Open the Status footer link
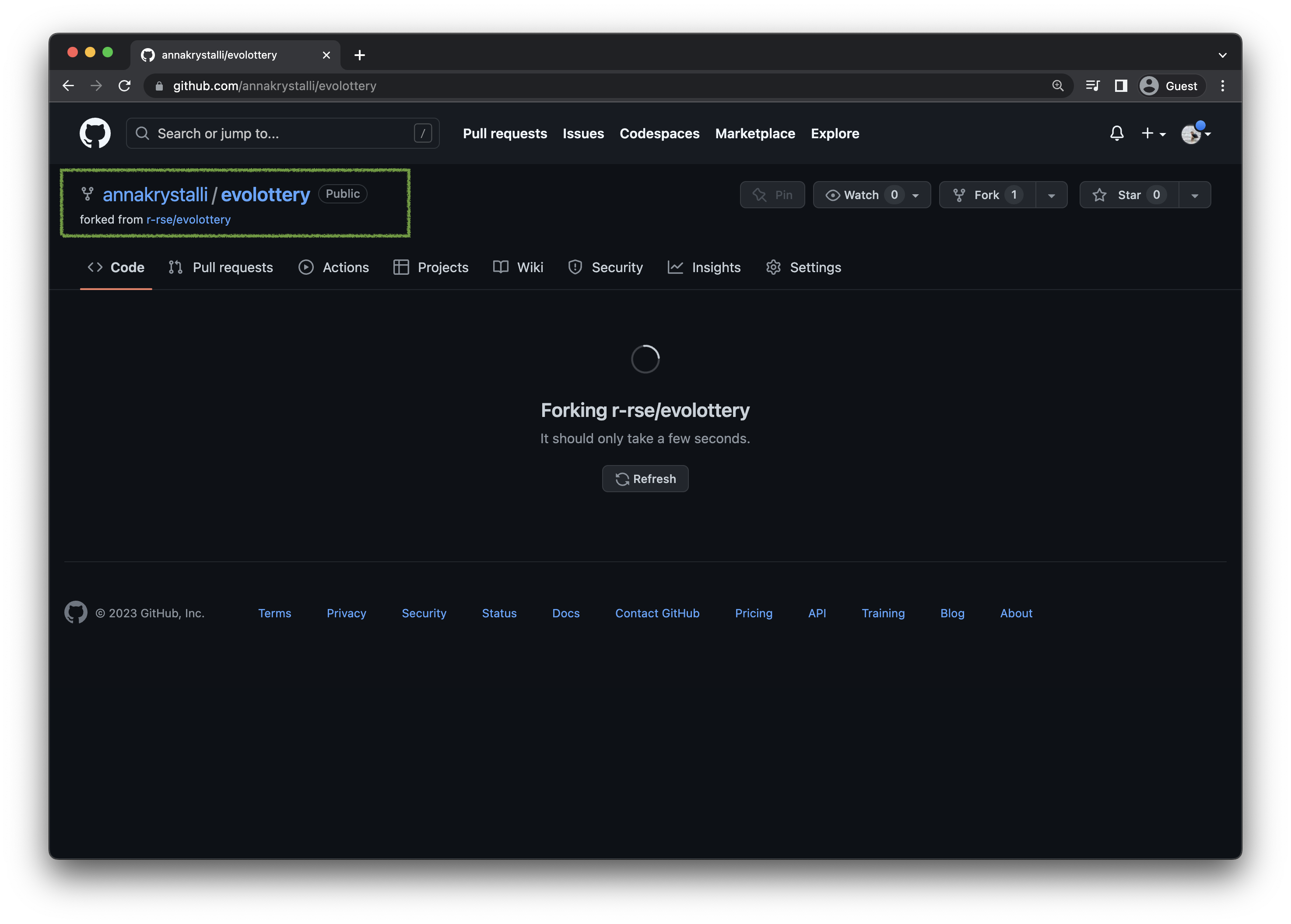The width and height of the screenshot is (1291, 924). pos(499,613)
